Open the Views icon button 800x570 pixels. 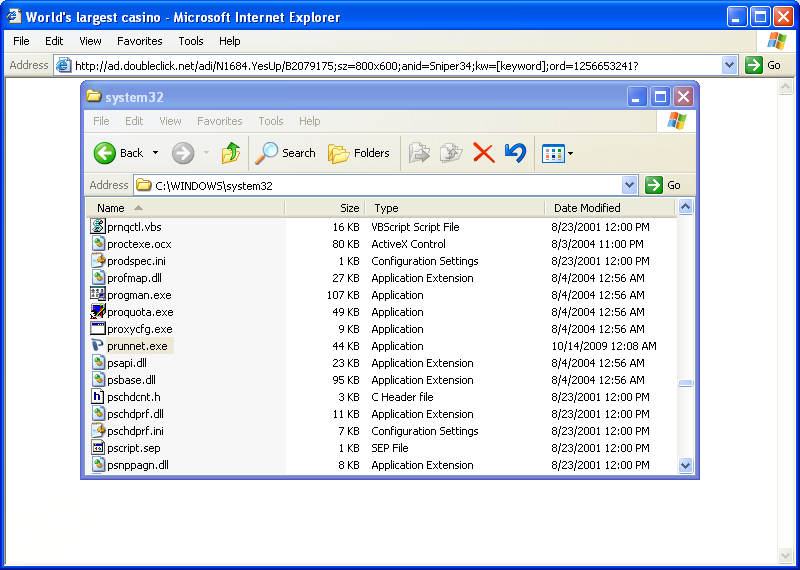[x=553, y=153]
